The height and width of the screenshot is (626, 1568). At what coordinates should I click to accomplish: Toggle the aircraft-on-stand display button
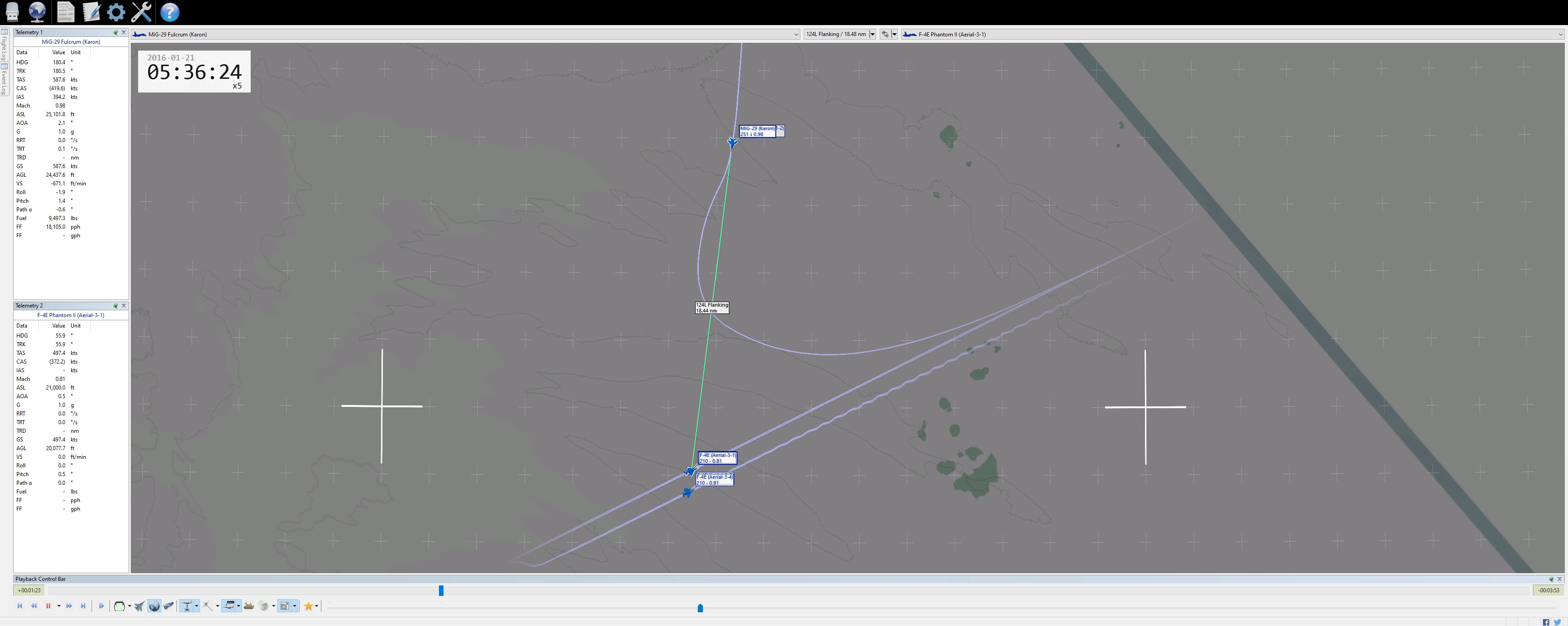point(187,606)
